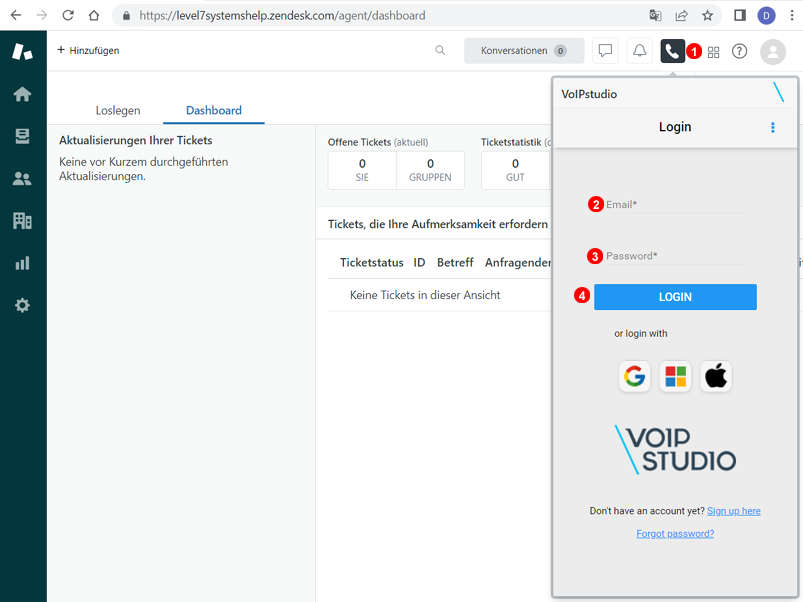Open the chat messages icon
Screen dimensions: 803x602
pos(605,51)
